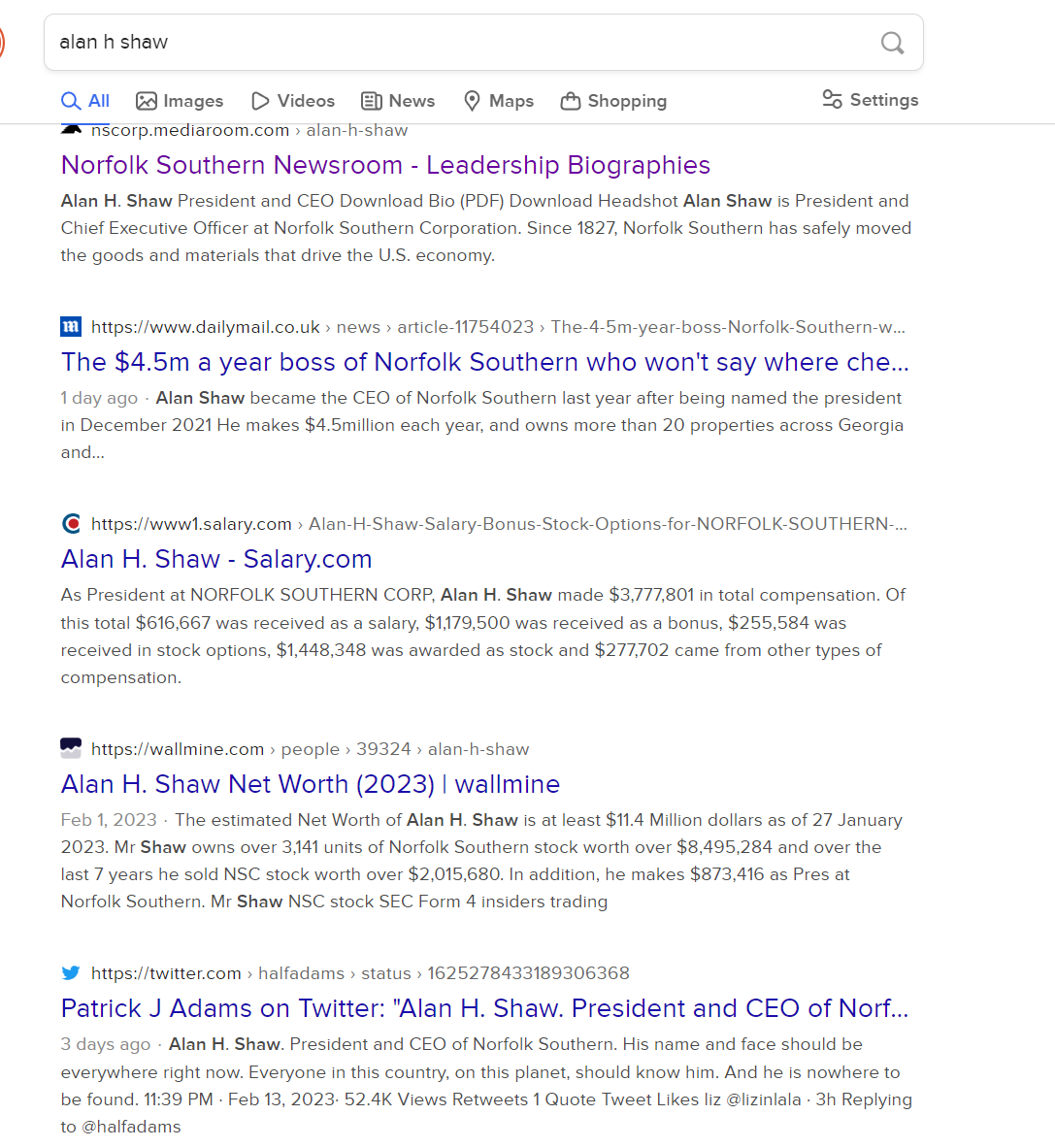The width and height of the screenshot is (1055, 1148).
Task: Open Alan H. Shaw - Salary.com result
Action: (x=216, y=559)
